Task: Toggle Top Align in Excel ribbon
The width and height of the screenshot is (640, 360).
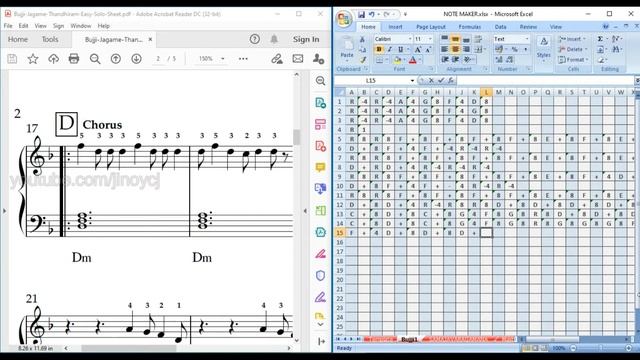Action: (444, 39)
